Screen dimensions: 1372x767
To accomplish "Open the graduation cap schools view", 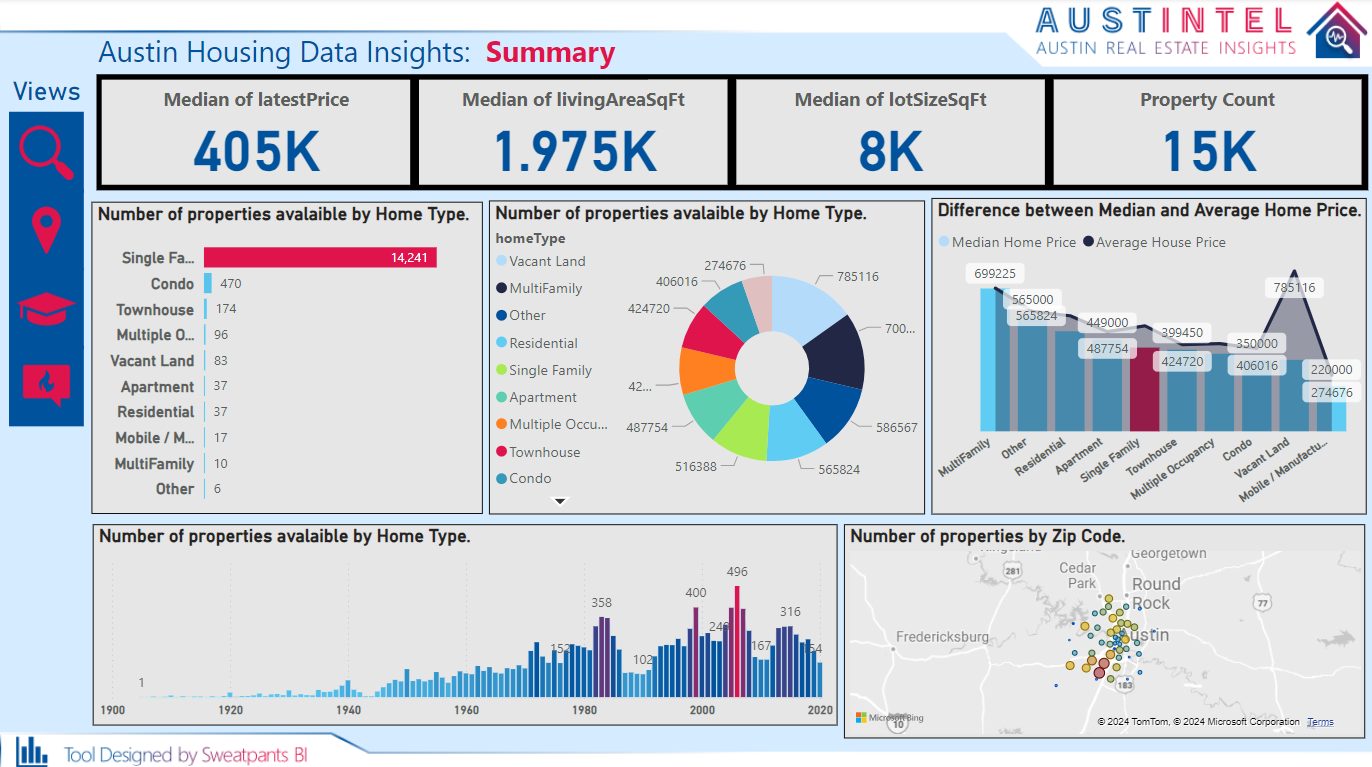I will tap(46, 308).
